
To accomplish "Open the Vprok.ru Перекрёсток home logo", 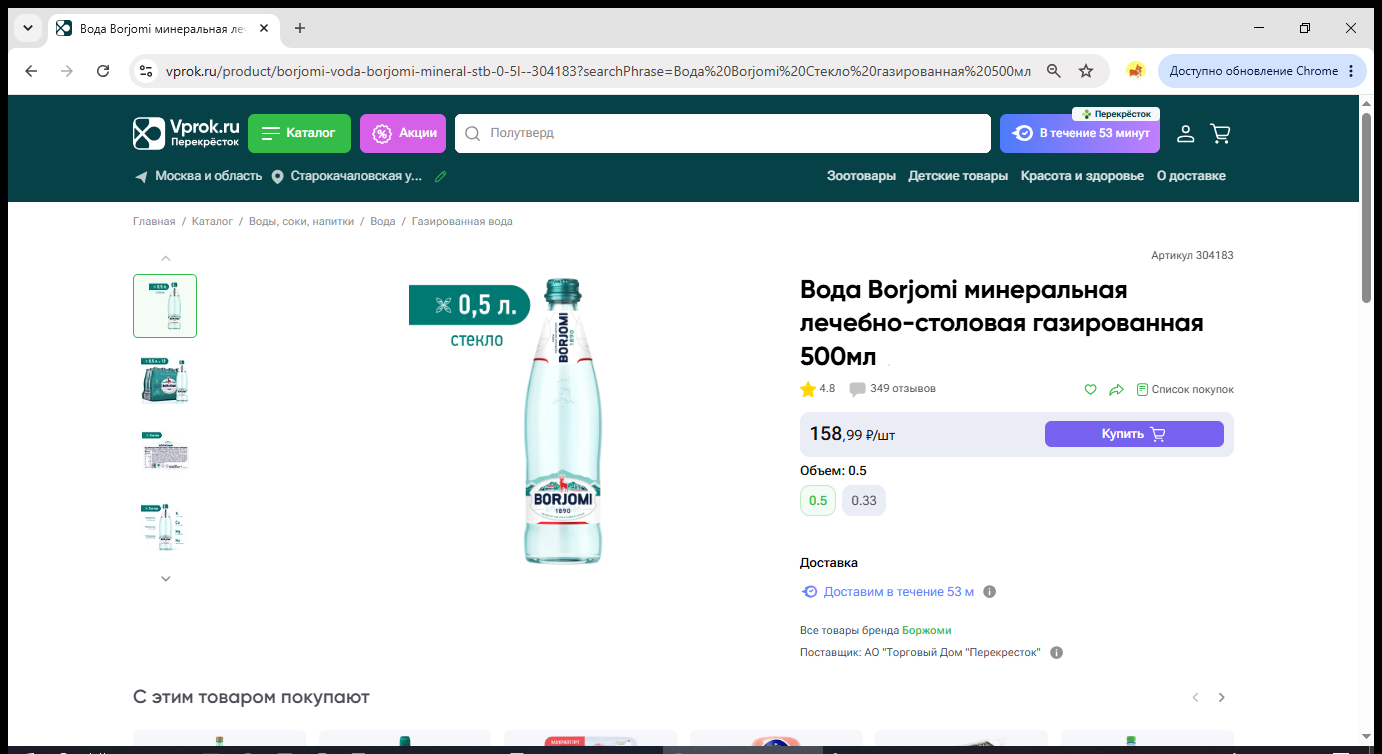I will click(x=187, y=133).
